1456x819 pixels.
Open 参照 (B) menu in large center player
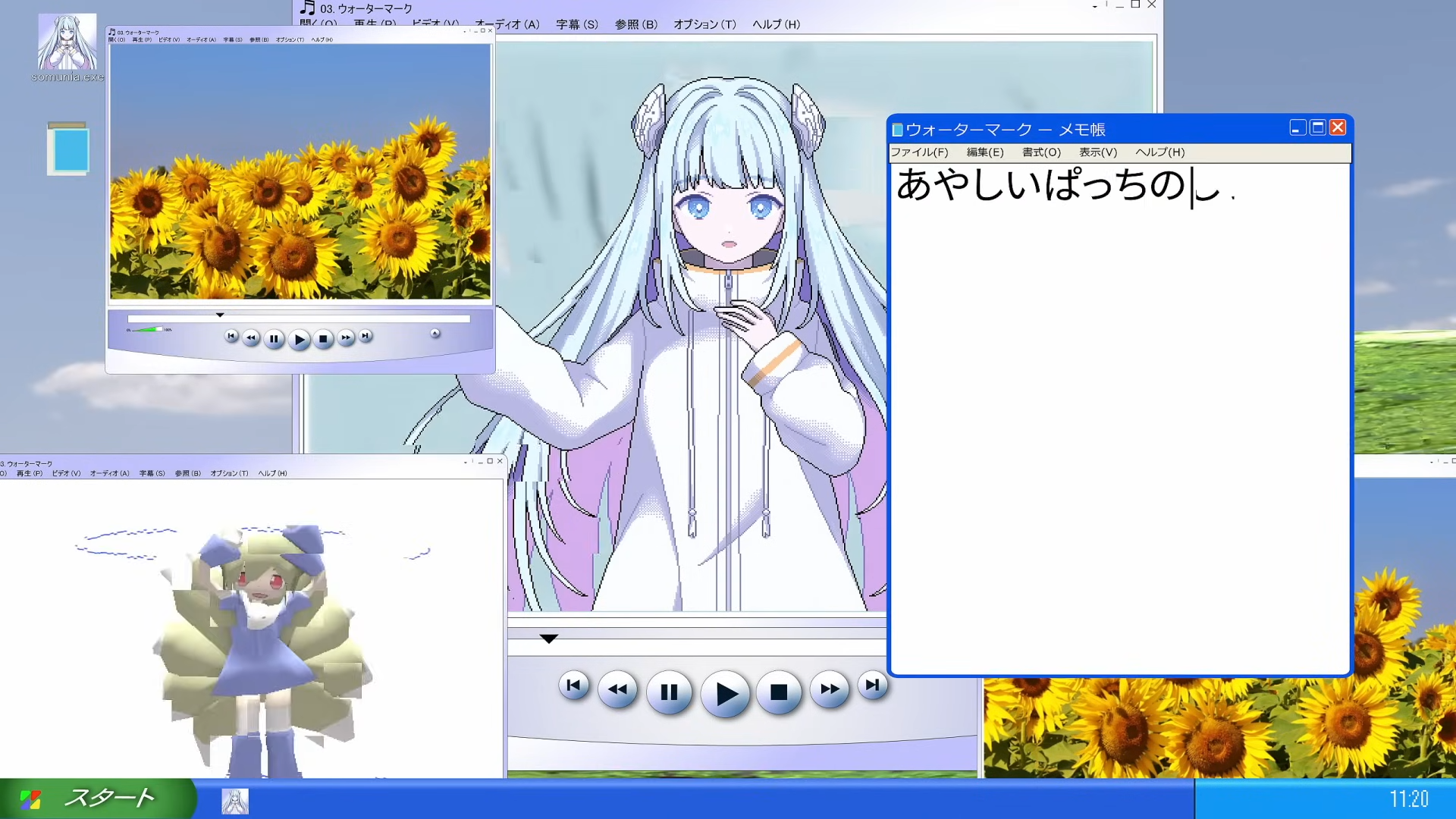[636, 24]
